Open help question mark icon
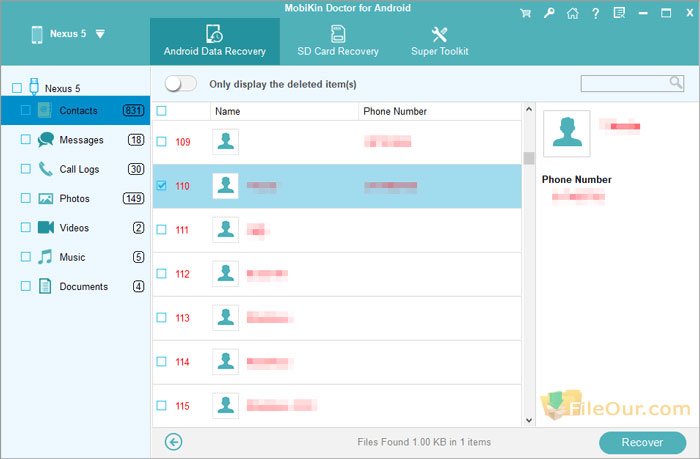The width and height of the screenshot is (700, 459). click(x=596, y=13)
